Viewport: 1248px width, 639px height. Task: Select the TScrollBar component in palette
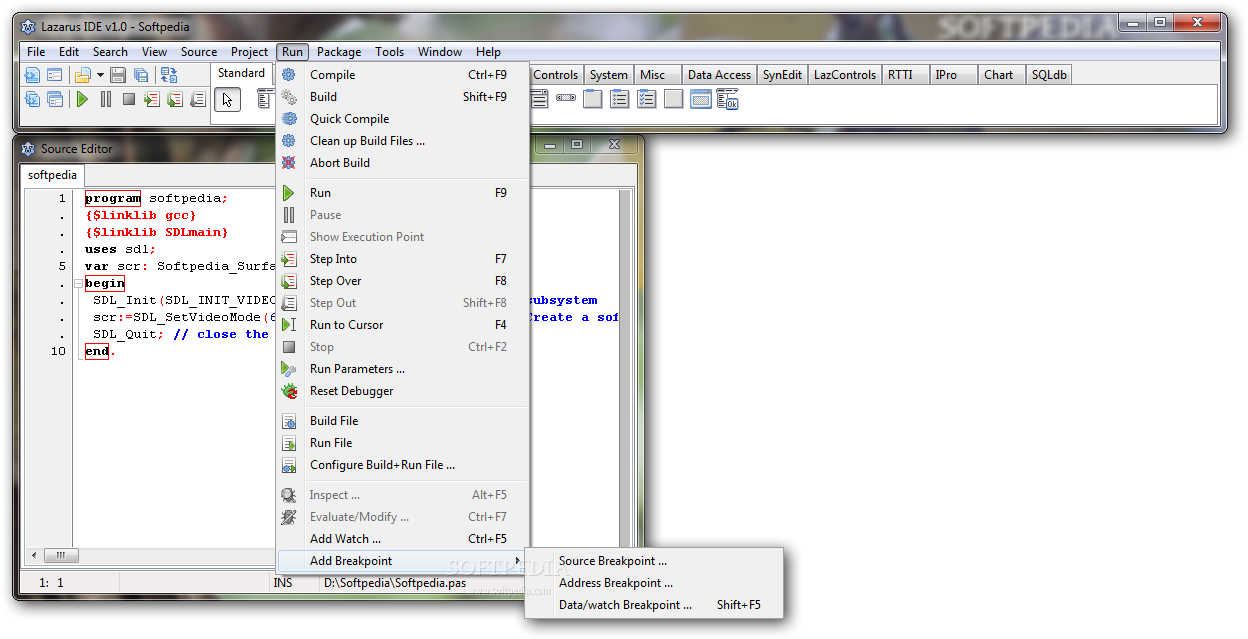coord(566,99)
